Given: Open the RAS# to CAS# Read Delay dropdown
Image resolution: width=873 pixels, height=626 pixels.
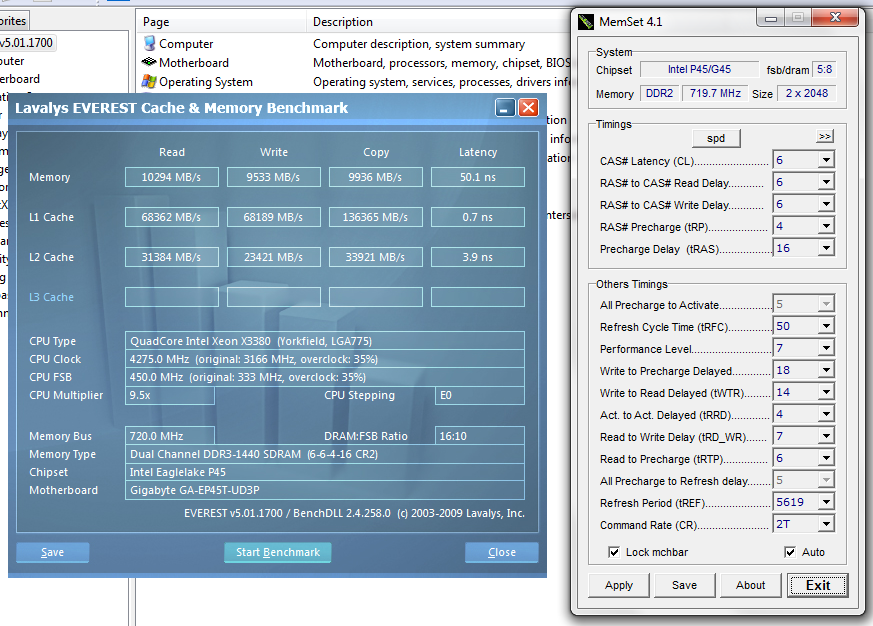Looking at the screenshot, I should pos(826,182).
